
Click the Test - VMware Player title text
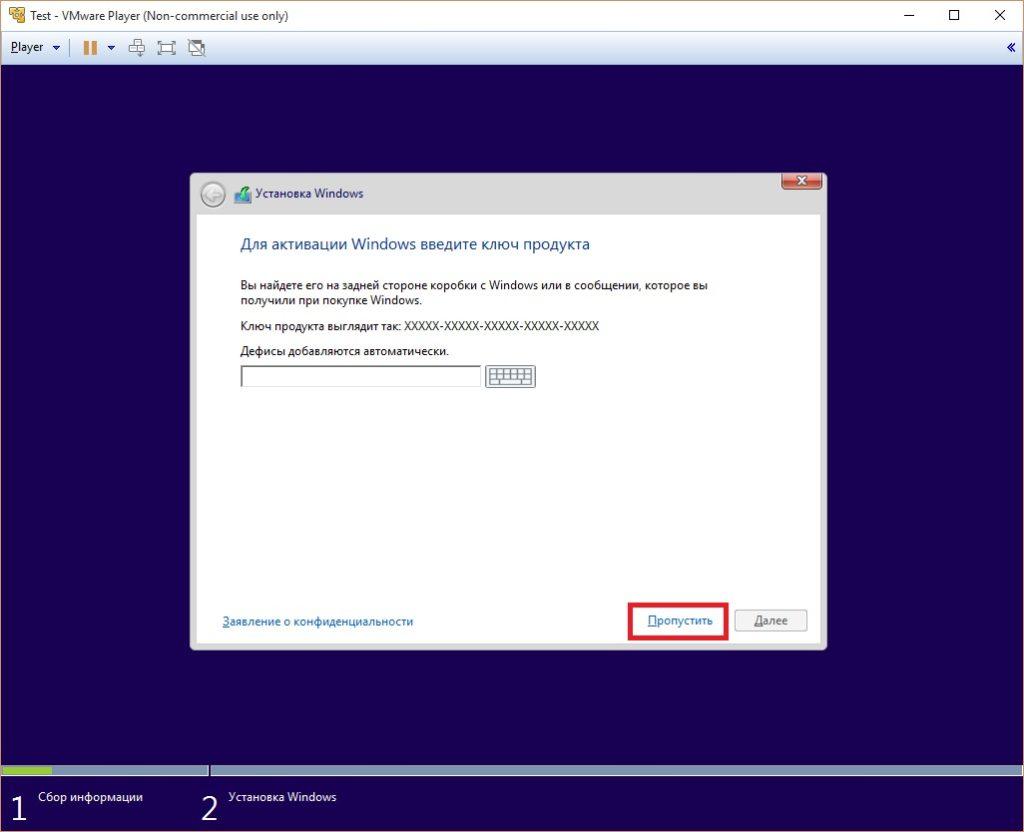(159, 16)
